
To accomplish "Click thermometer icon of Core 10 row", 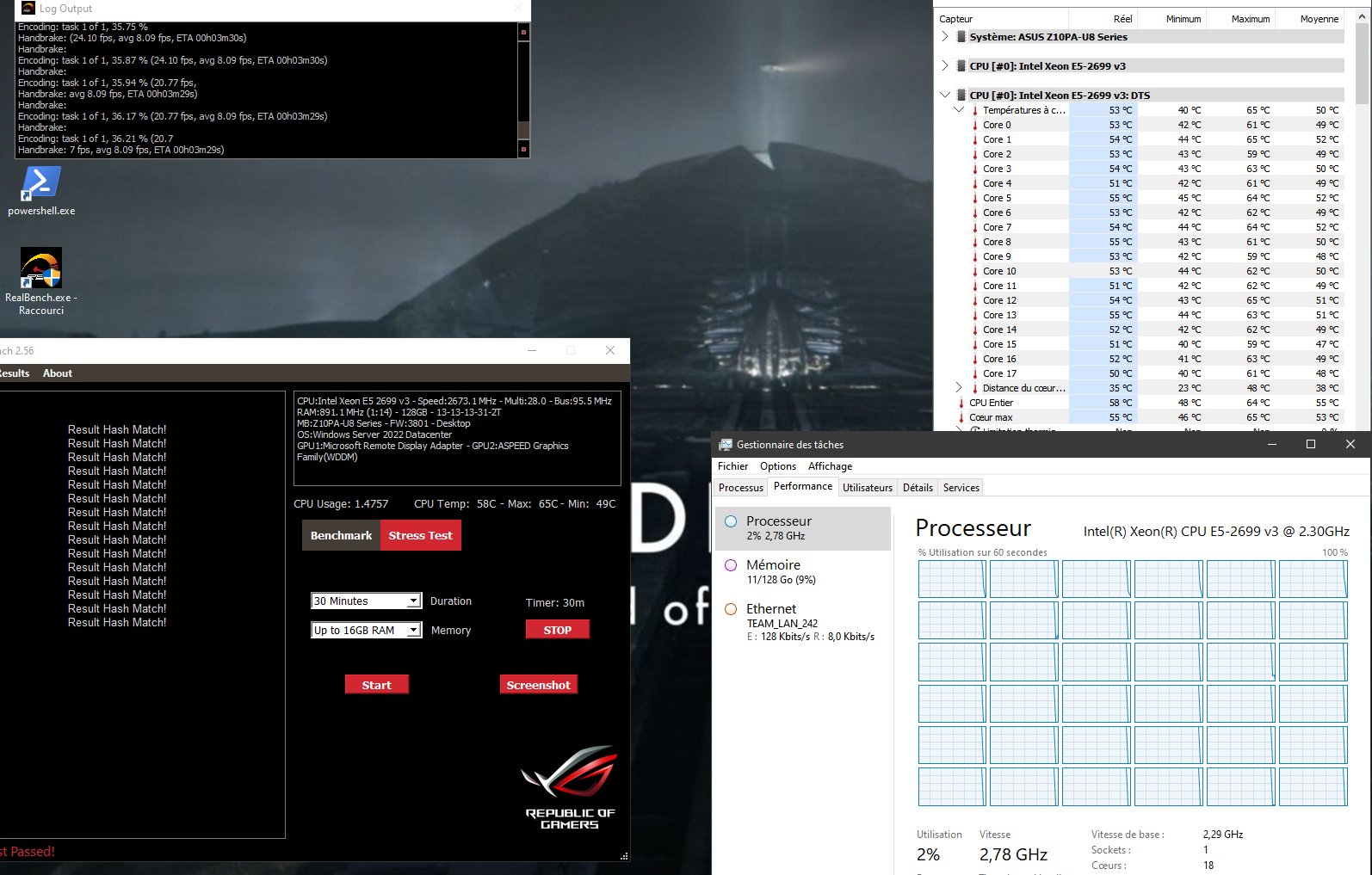I will click(975, 271).
